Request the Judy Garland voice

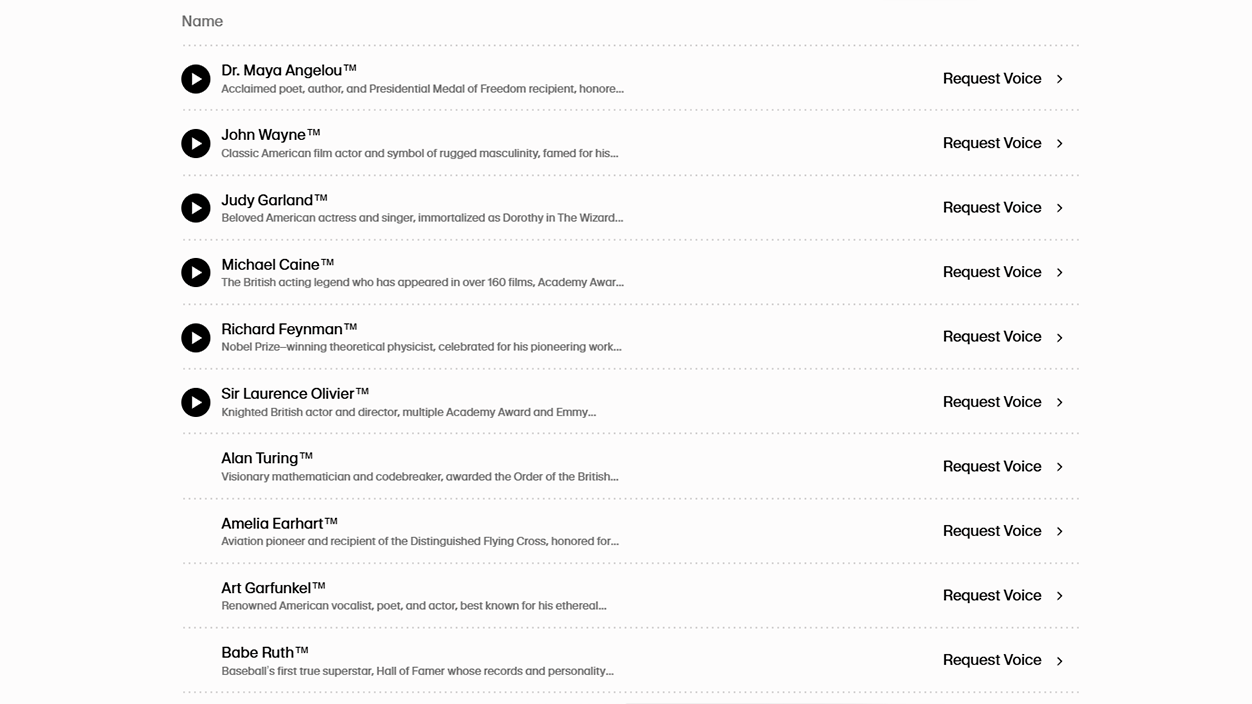(x=992, y=208)
